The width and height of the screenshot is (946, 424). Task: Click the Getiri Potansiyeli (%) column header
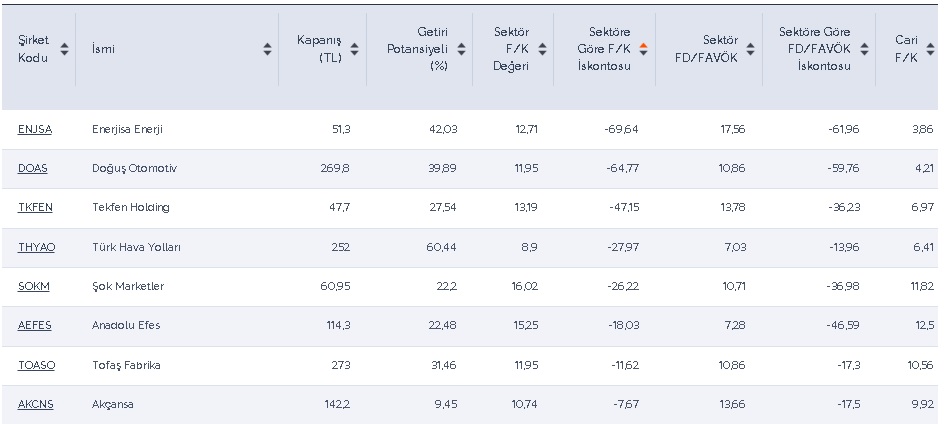417,49
